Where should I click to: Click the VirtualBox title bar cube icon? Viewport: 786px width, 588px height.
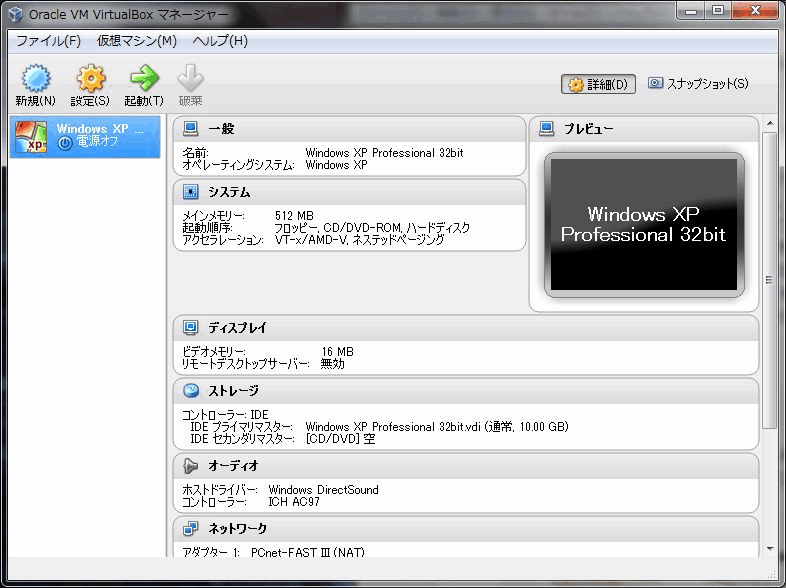click(16, 14)
